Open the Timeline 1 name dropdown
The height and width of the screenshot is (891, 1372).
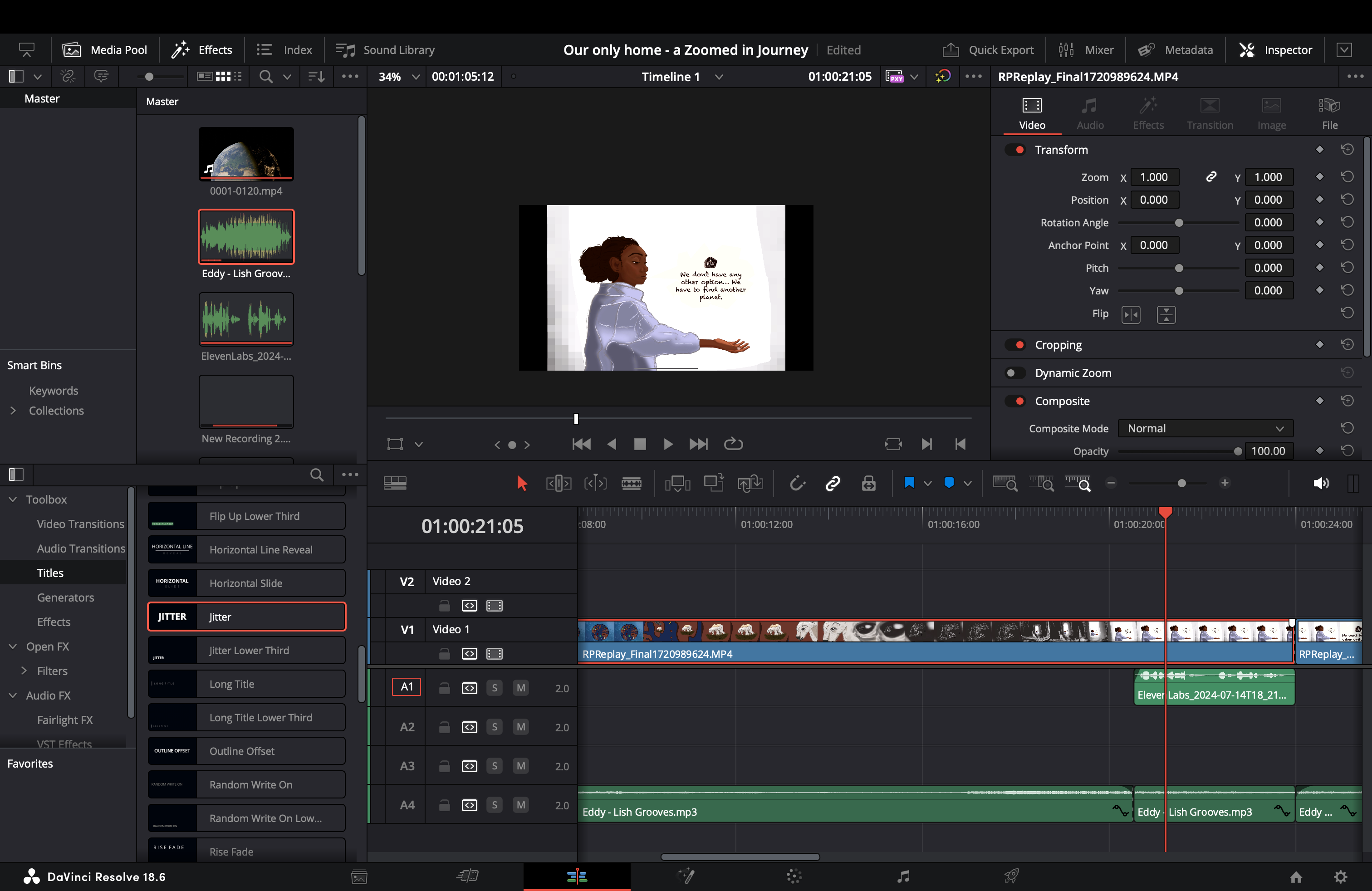coord(719,77)
